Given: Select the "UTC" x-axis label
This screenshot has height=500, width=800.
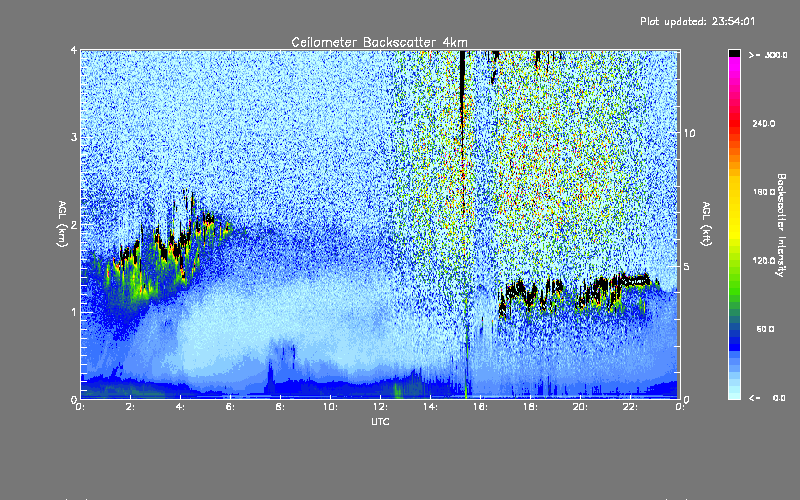Looking at the screenshot, I should click(380, 421).
